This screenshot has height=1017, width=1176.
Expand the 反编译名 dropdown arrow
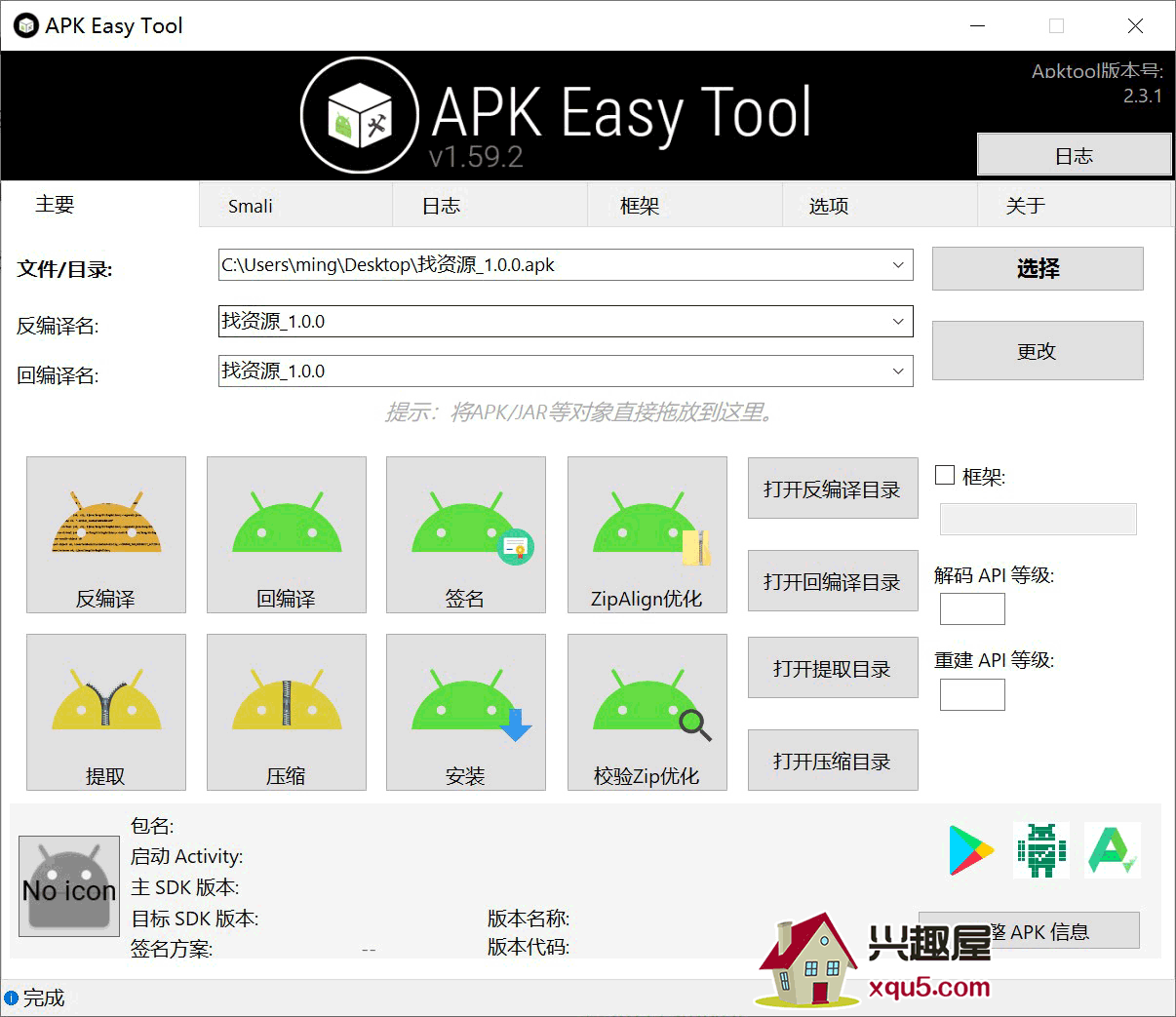(898, 321)
